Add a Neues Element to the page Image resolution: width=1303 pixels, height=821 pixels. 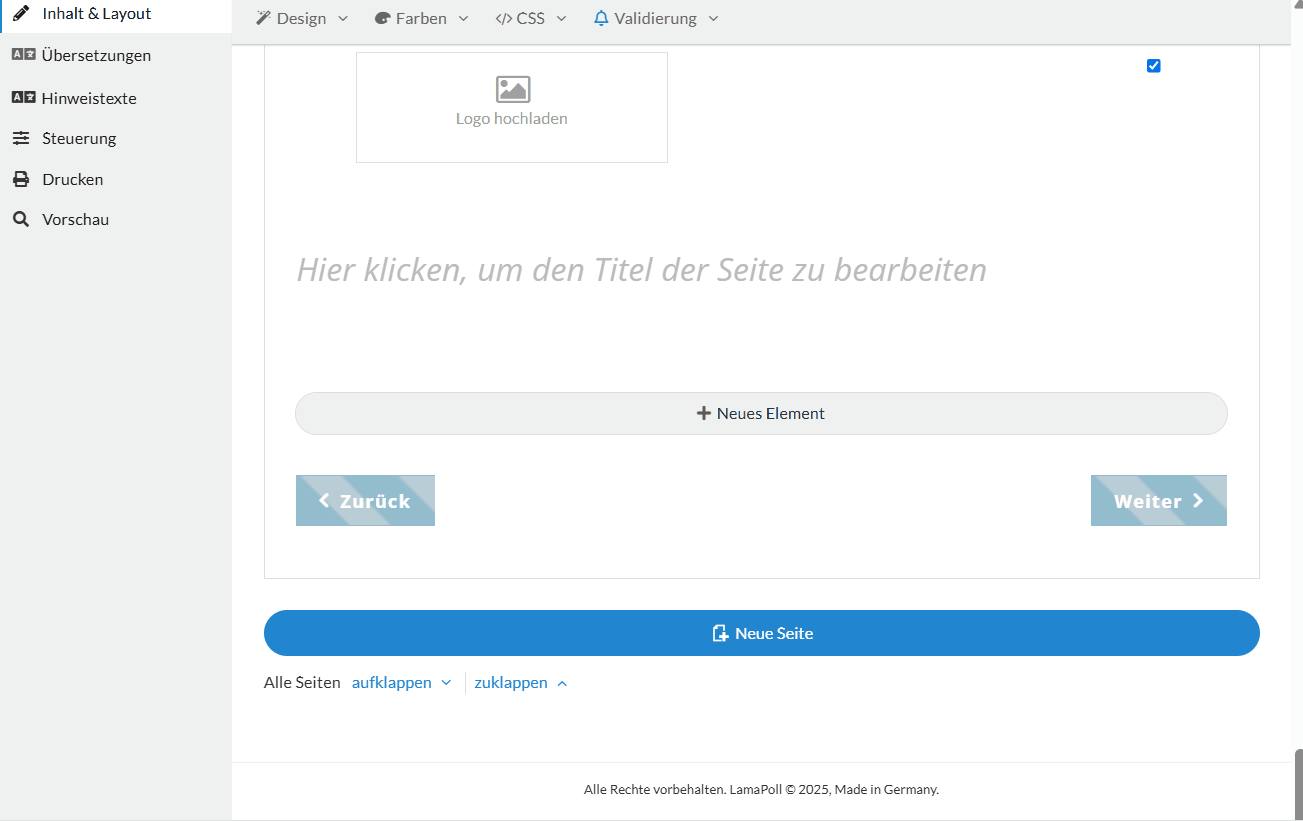[761, 413]
